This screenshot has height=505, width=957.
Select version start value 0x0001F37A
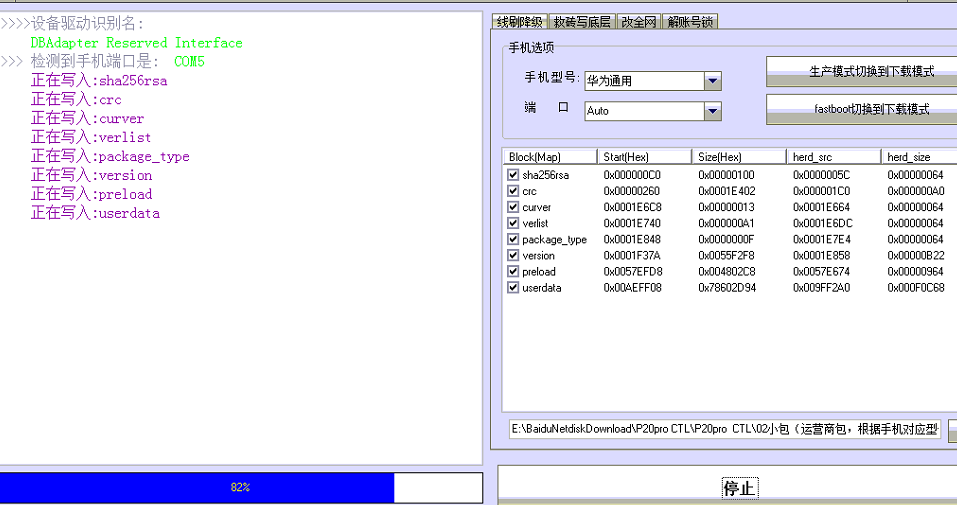pos(632,255)
